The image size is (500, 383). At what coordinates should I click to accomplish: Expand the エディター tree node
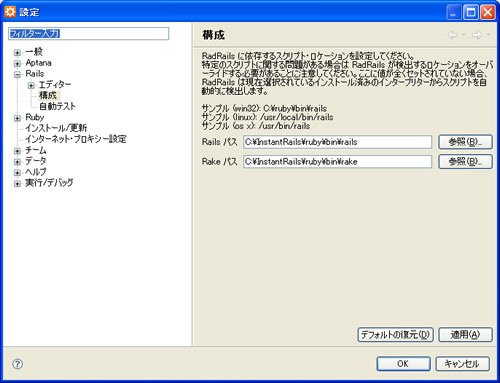click(31, 85)
